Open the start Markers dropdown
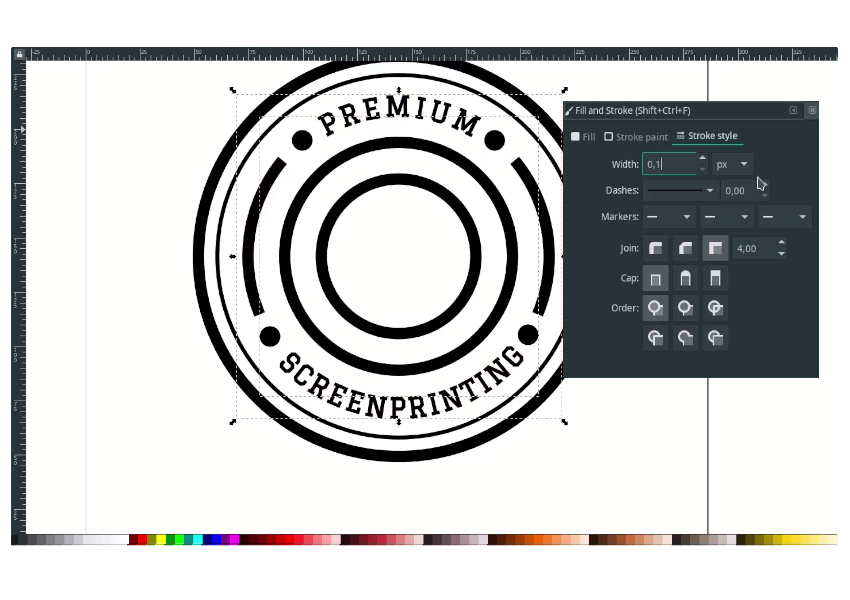 (x=669, y=217)
